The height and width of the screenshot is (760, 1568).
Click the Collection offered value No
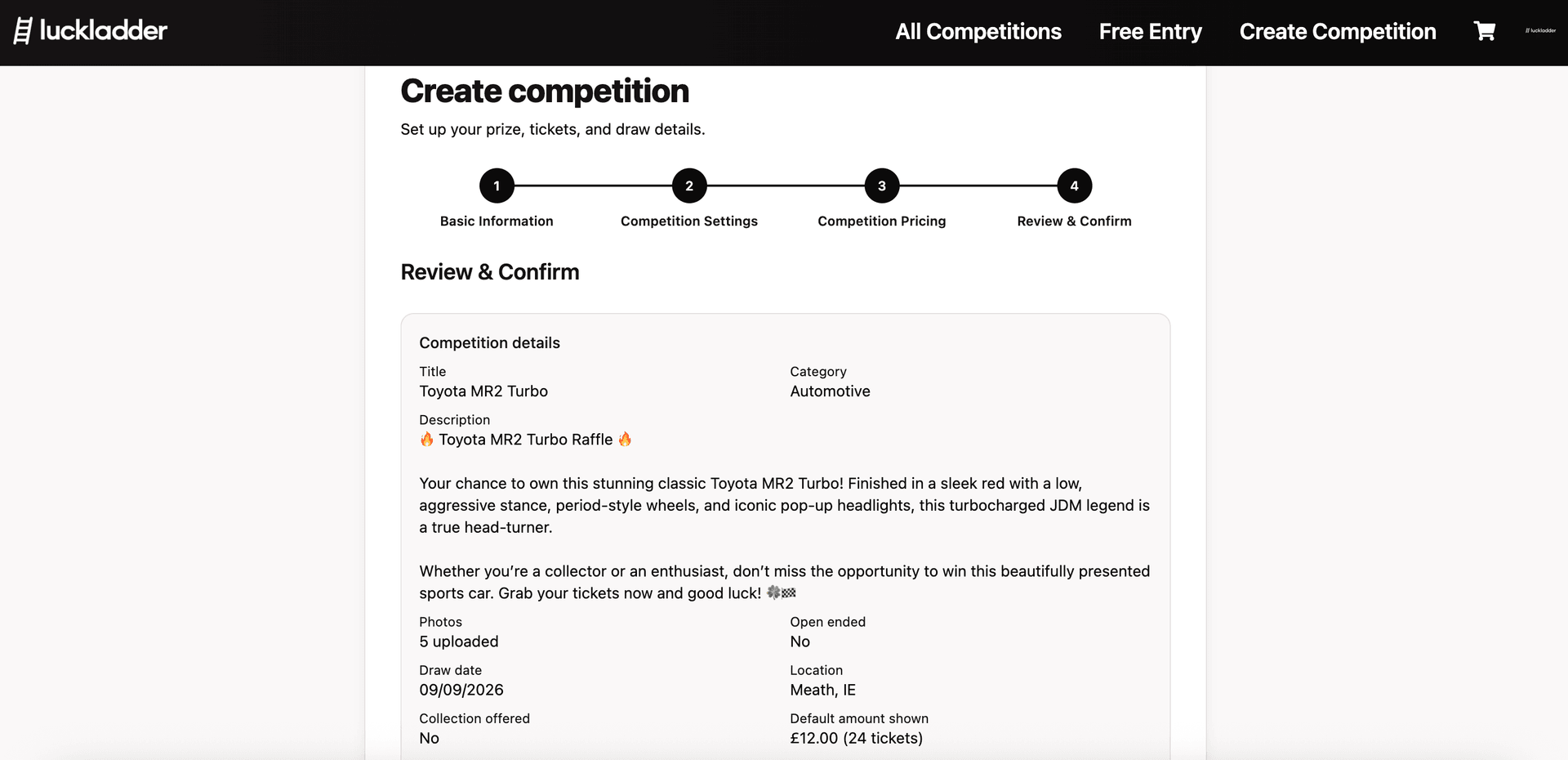429,738
